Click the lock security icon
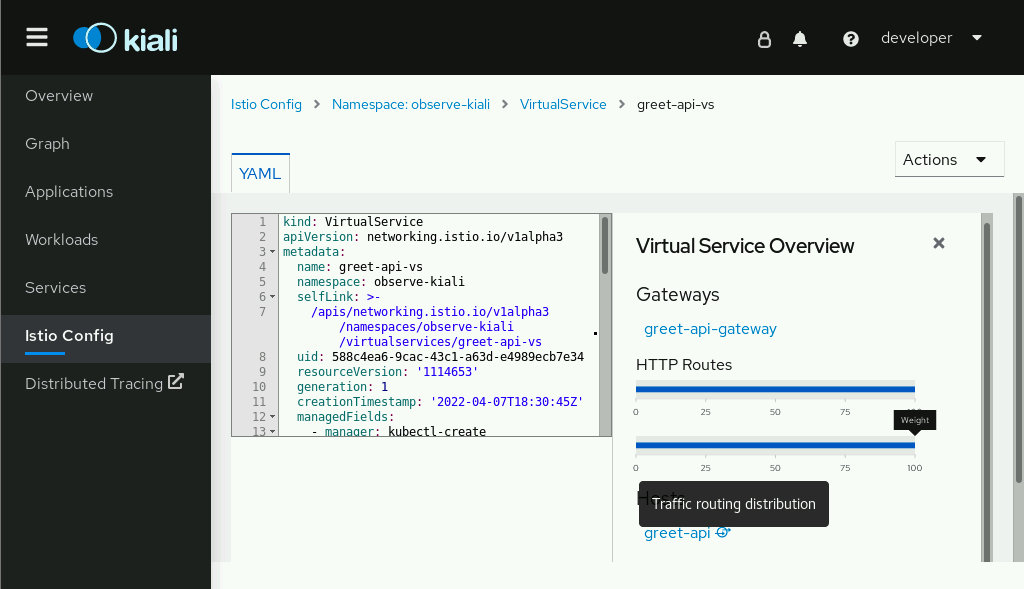1024x589 pixels. 764,38
